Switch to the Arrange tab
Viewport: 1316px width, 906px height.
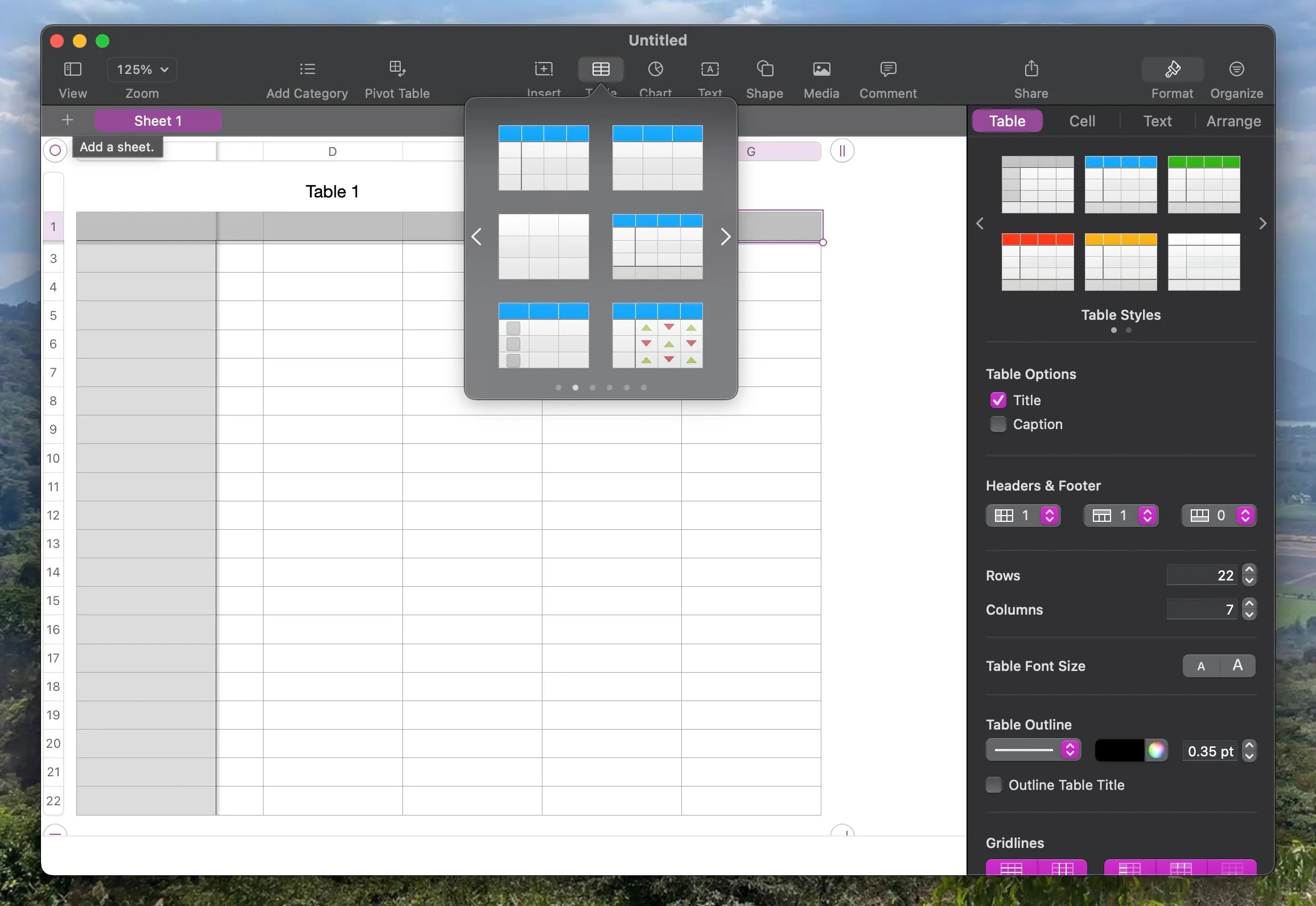(x=1233, y=121)
